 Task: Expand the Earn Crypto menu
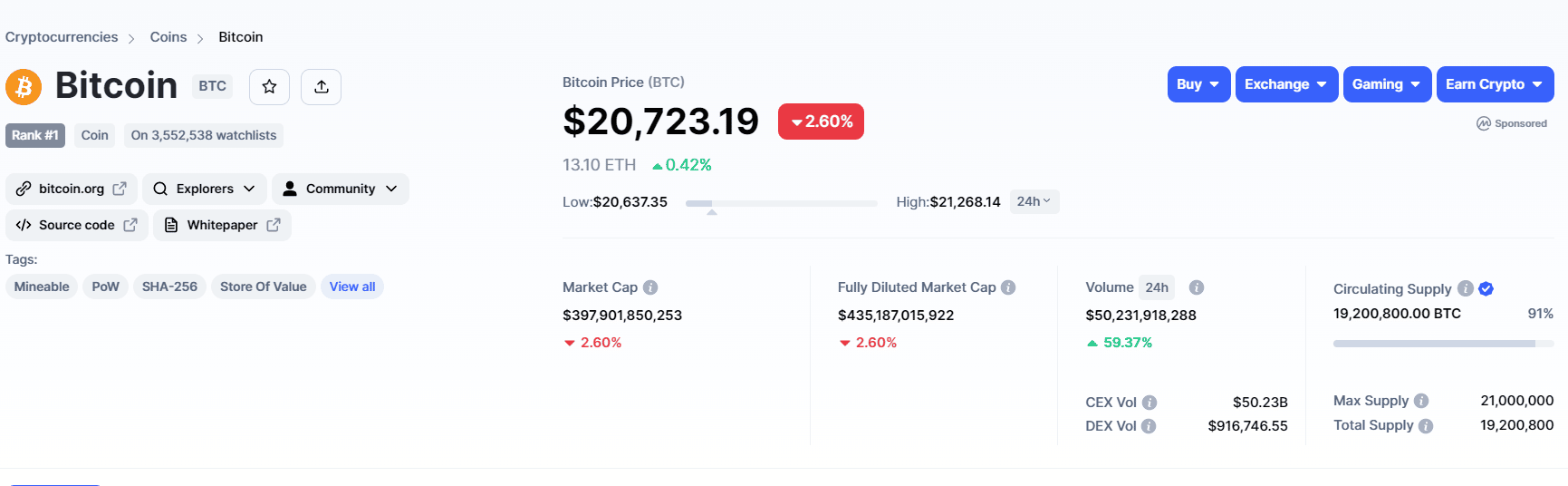pos(1495,84)
